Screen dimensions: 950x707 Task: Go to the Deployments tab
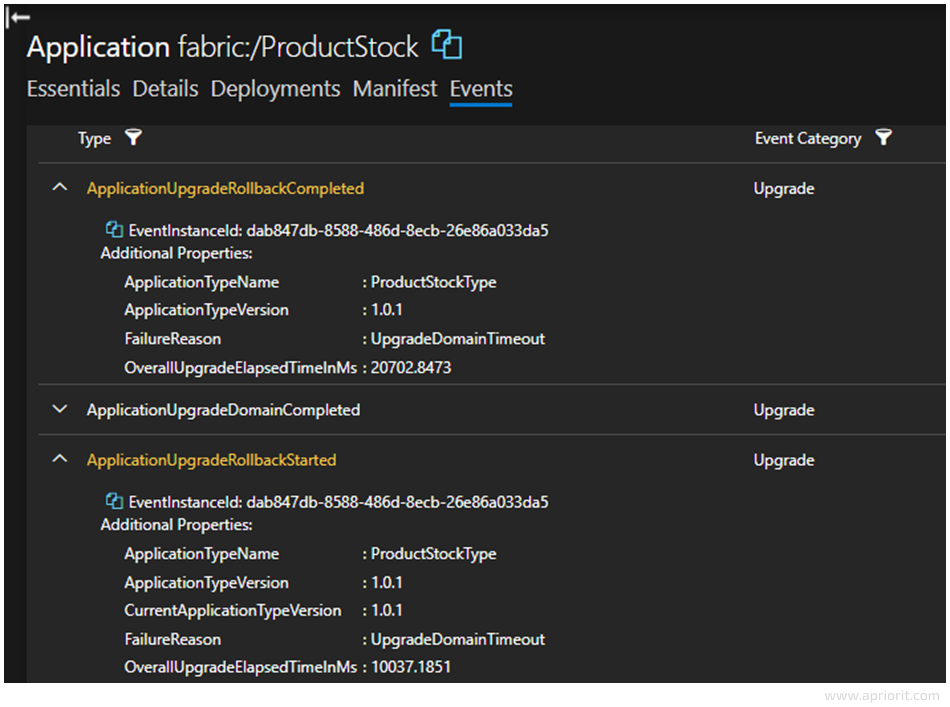tap(275, 89)
